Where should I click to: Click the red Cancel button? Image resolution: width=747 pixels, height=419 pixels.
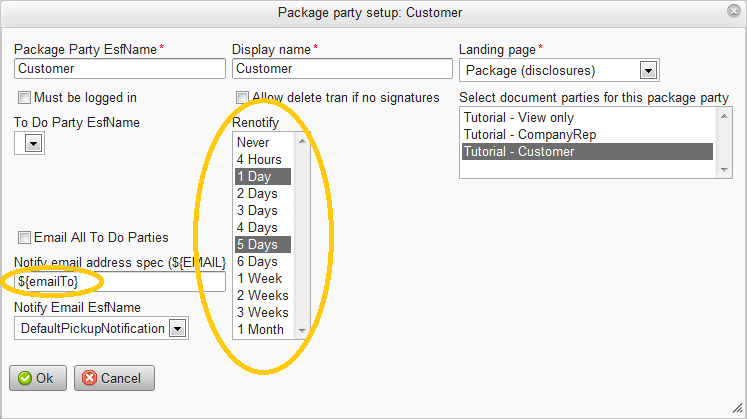tap(114, 378)
